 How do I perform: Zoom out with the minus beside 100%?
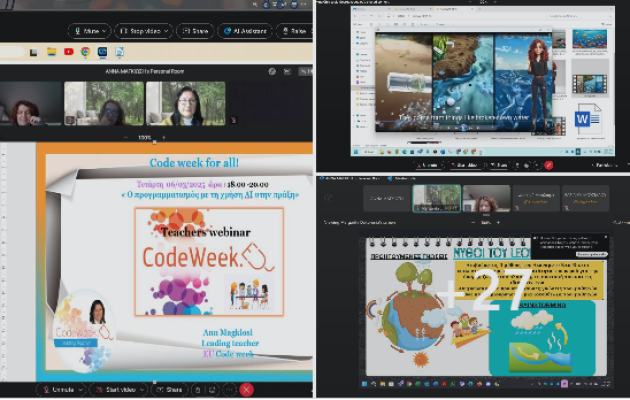click(126, 137)
